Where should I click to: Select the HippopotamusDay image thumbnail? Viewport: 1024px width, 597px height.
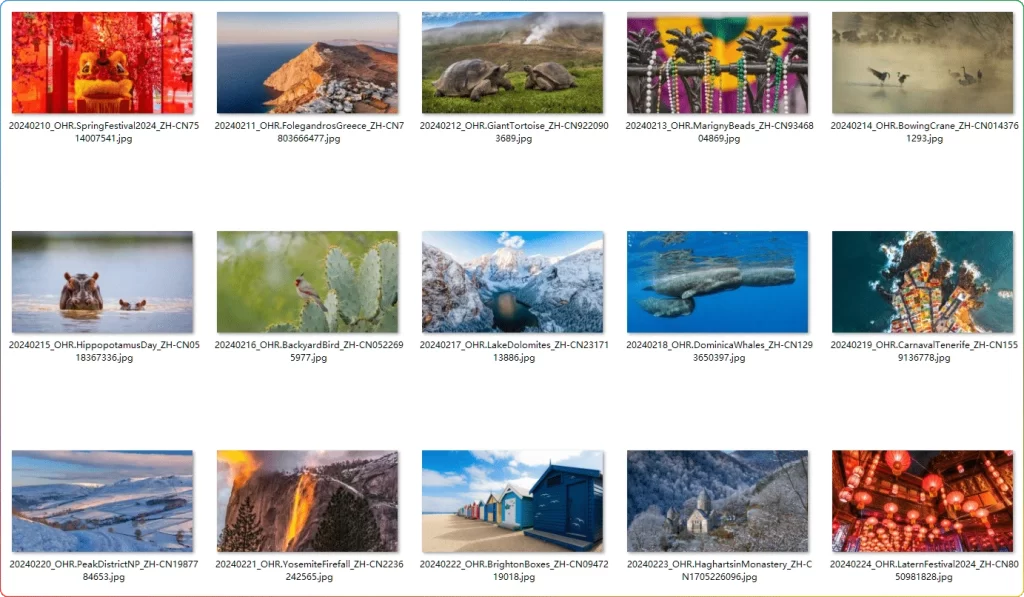(103, 282)
